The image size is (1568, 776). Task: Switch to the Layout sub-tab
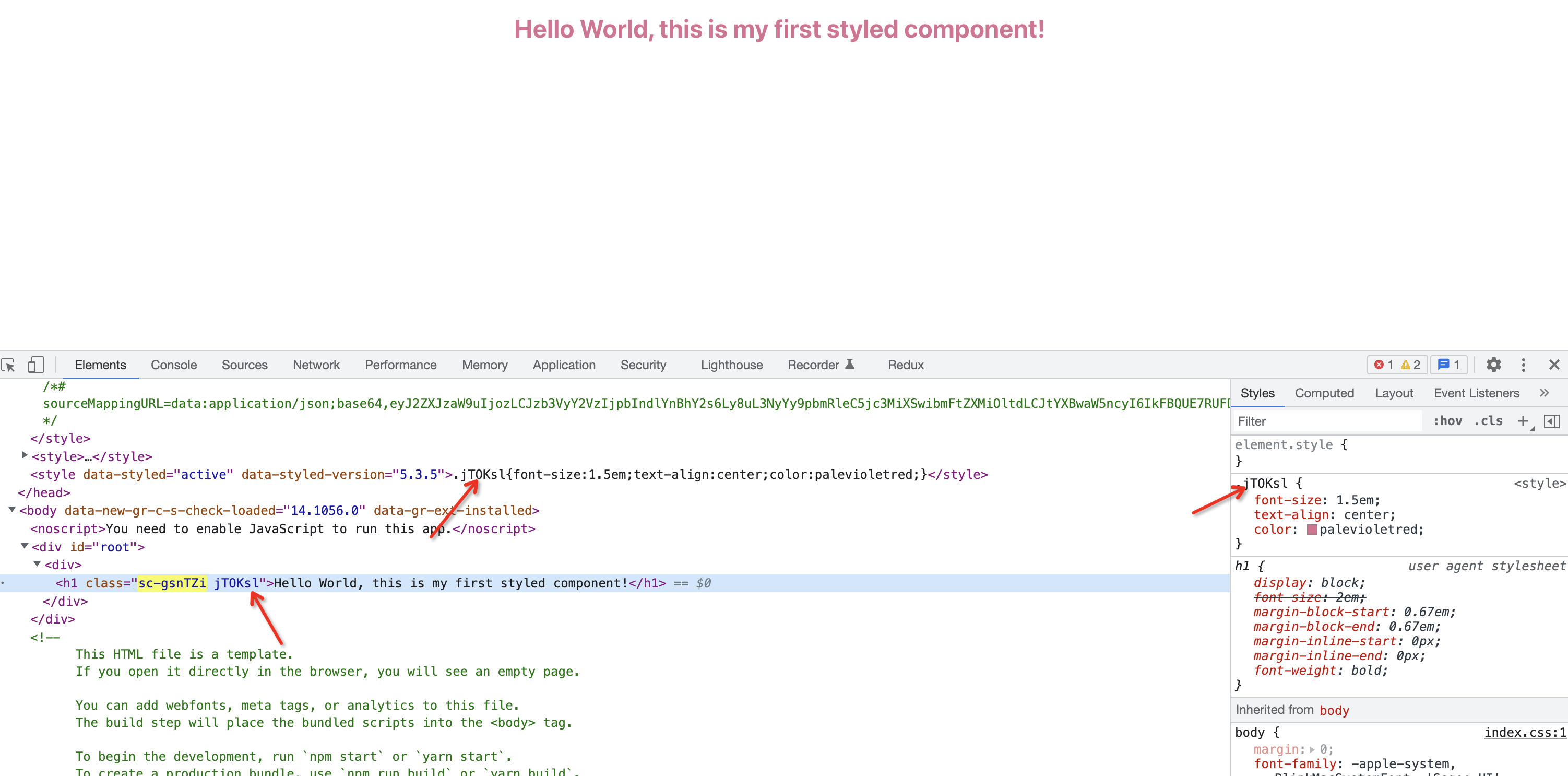coord(1394,393)
